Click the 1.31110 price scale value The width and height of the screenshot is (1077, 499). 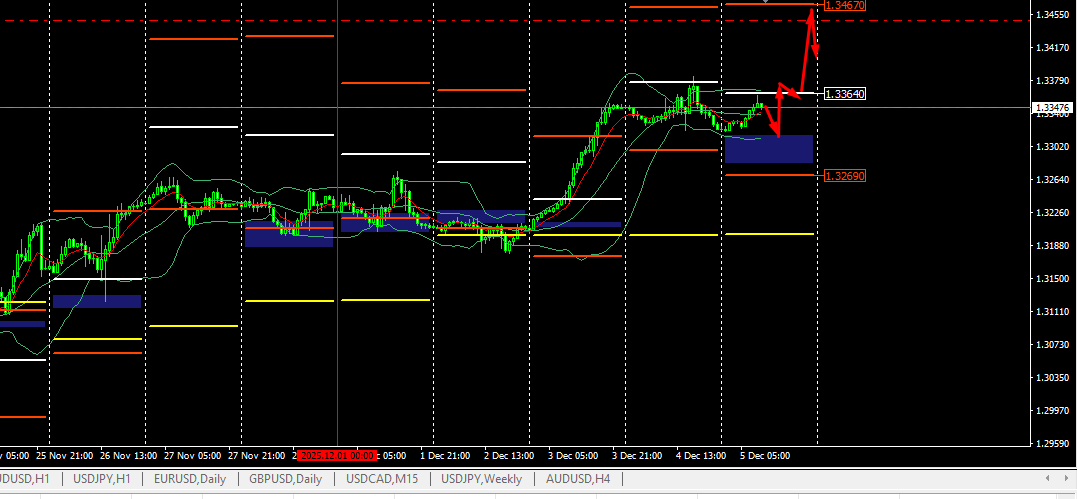(1052, 311)
